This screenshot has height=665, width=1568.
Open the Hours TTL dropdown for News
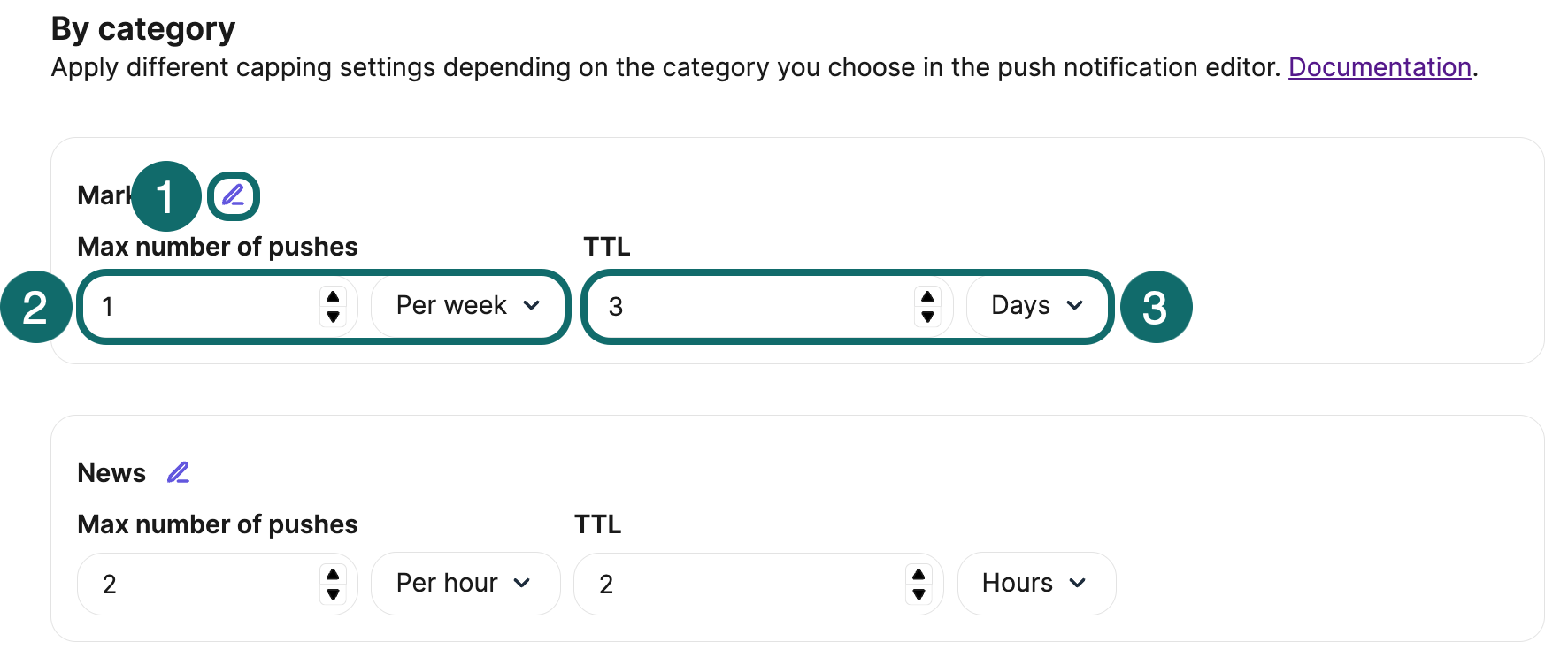pyautogui.click(x=1035, y=583)
